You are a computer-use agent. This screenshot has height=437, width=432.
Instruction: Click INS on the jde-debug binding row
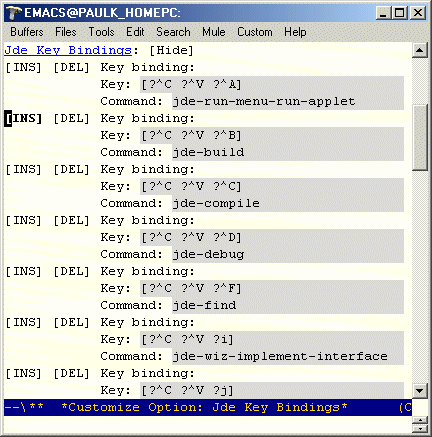click(23, 221)
